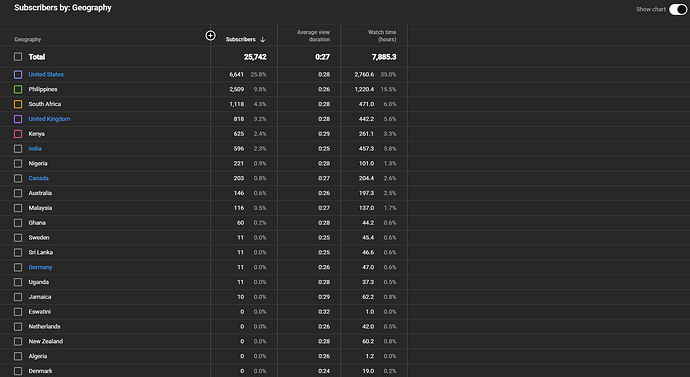Click Eswatini average view duration 0:32
Image resolution: width=690 pixels, height=377 pixels.
click(x=324, y=312)
